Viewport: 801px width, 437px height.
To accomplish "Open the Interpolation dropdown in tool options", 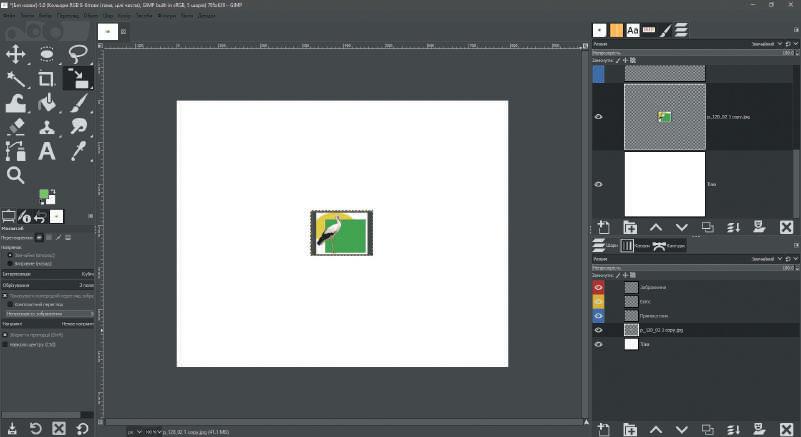I will [x=48, y=274].
